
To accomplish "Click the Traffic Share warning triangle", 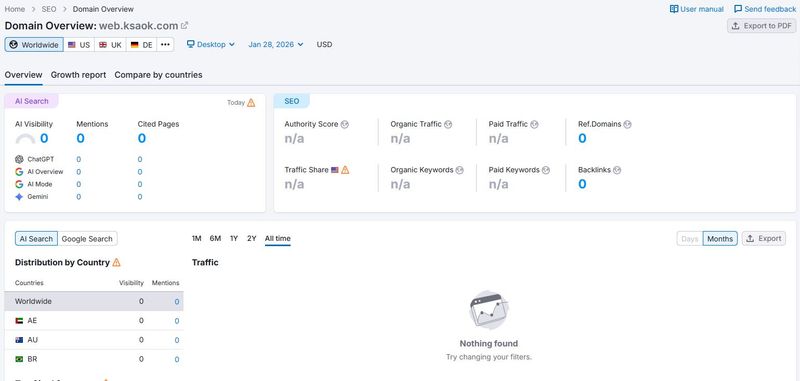I will (345, 170).
